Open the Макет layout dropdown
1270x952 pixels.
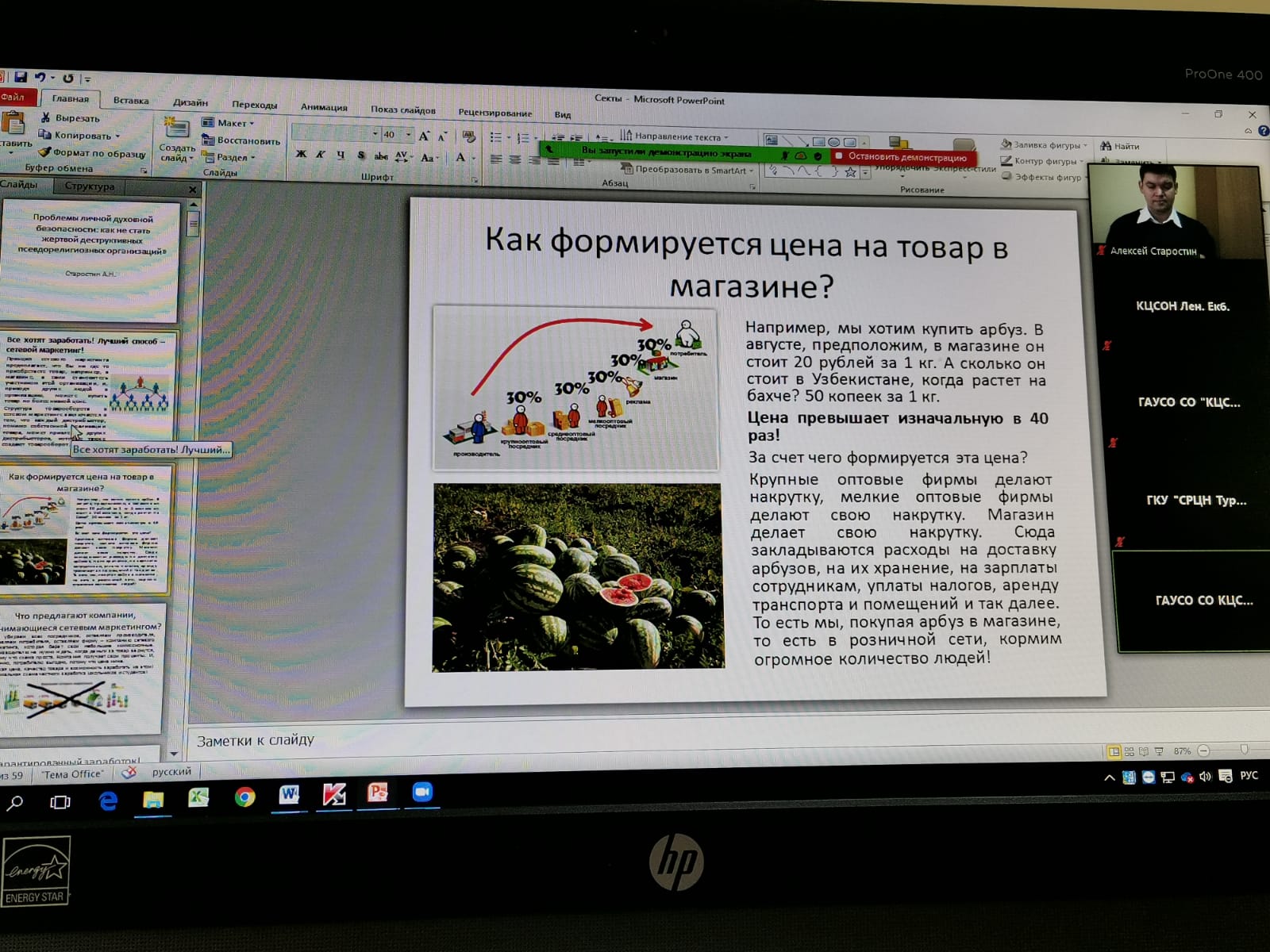229,122
